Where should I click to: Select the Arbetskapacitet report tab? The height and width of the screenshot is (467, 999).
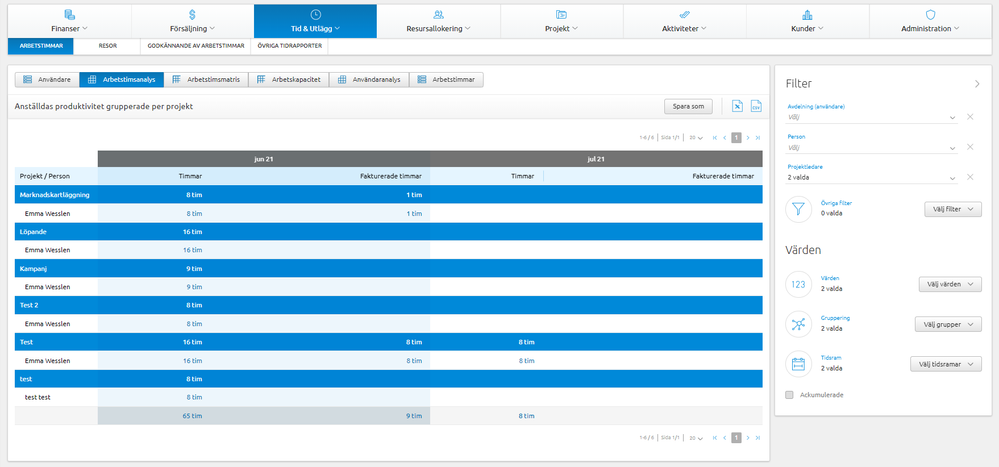pyautogui.click(x=289, y=80)
